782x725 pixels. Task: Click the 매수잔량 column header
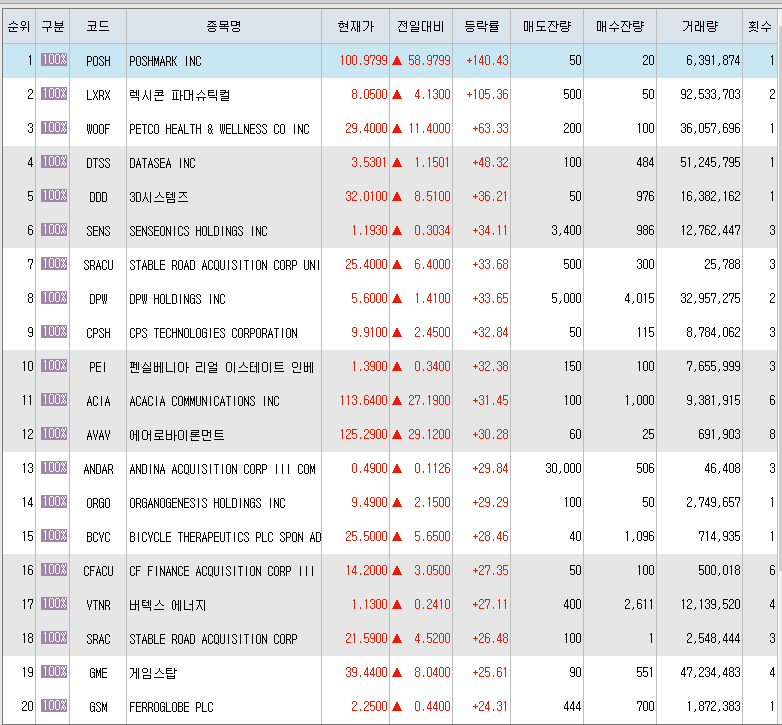(x=620, y=26)
